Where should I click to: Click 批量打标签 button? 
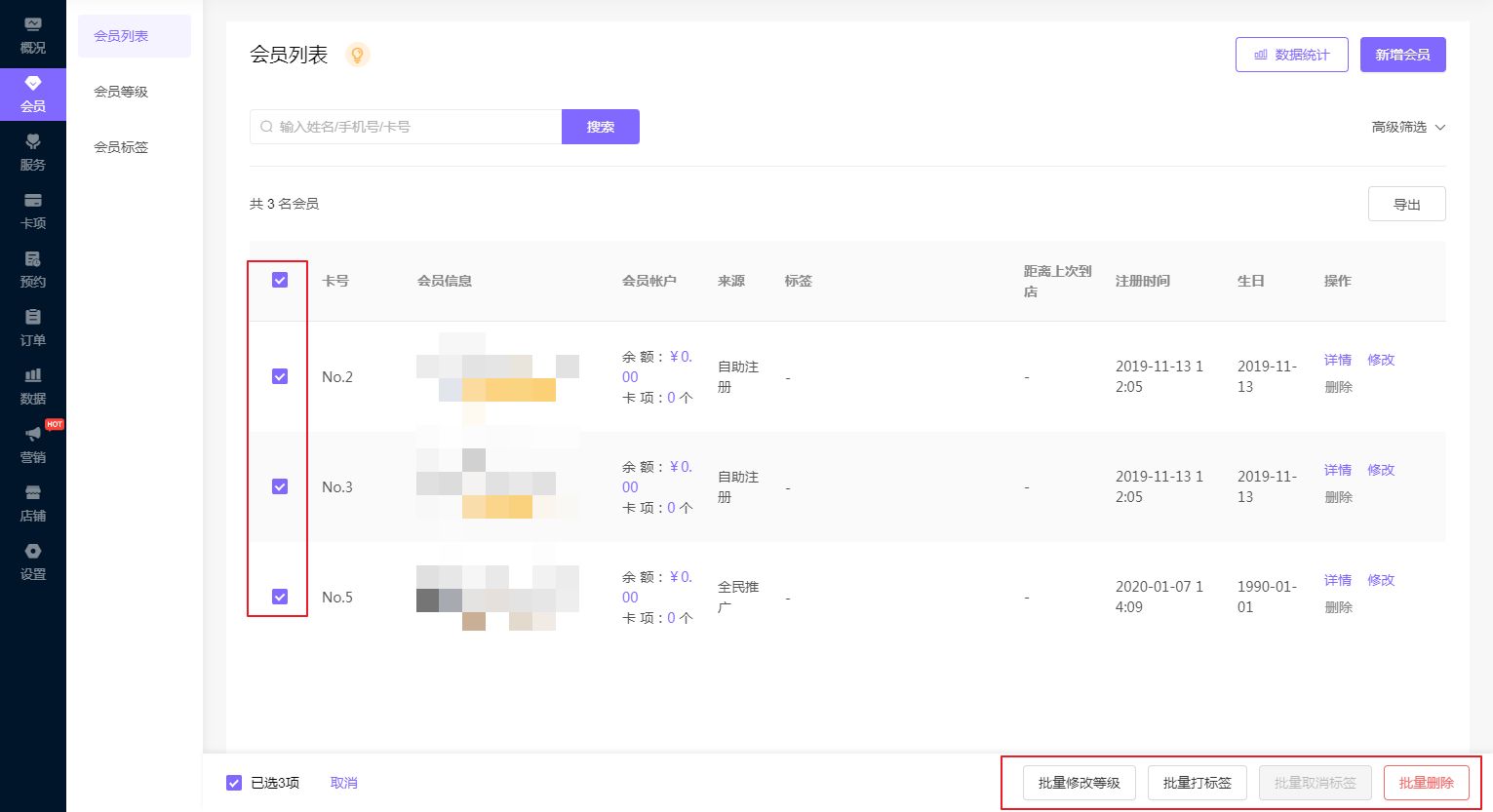tap(1198, 783)
